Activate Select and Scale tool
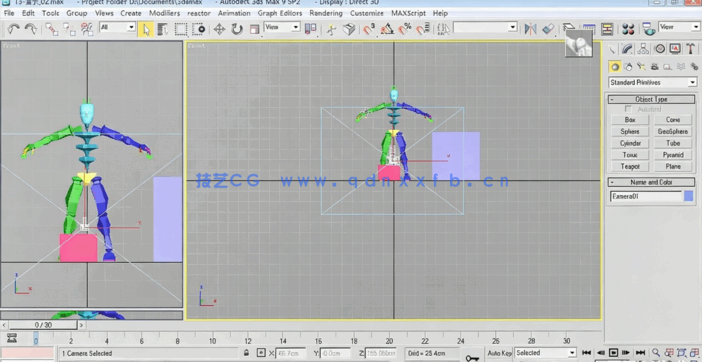 [254, 29]
